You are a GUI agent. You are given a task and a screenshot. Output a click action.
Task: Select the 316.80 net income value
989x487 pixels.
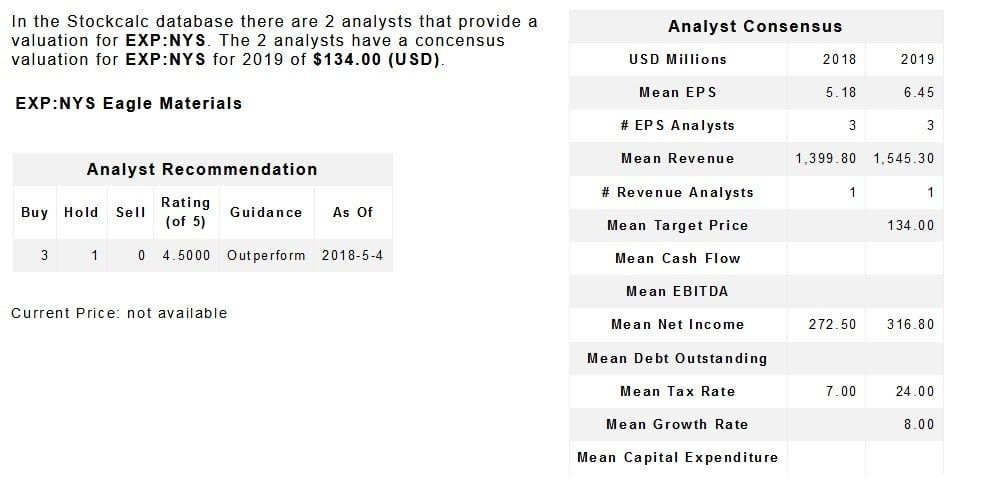tap(910, 325)
